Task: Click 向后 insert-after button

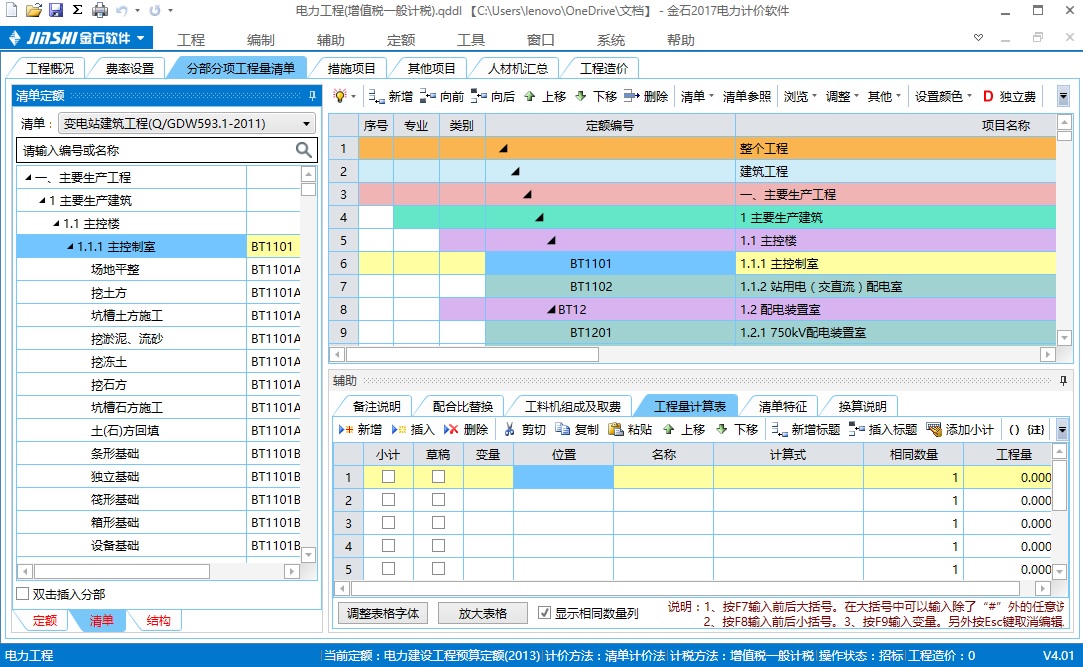Action: tap(493, 96)
